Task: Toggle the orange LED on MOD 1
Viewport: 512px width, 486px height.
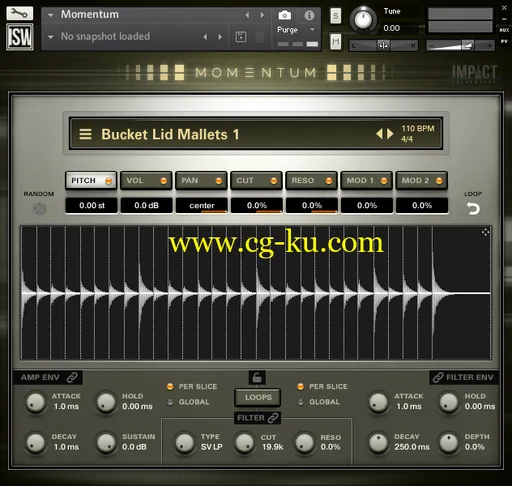Action: [x=384, y=181]
